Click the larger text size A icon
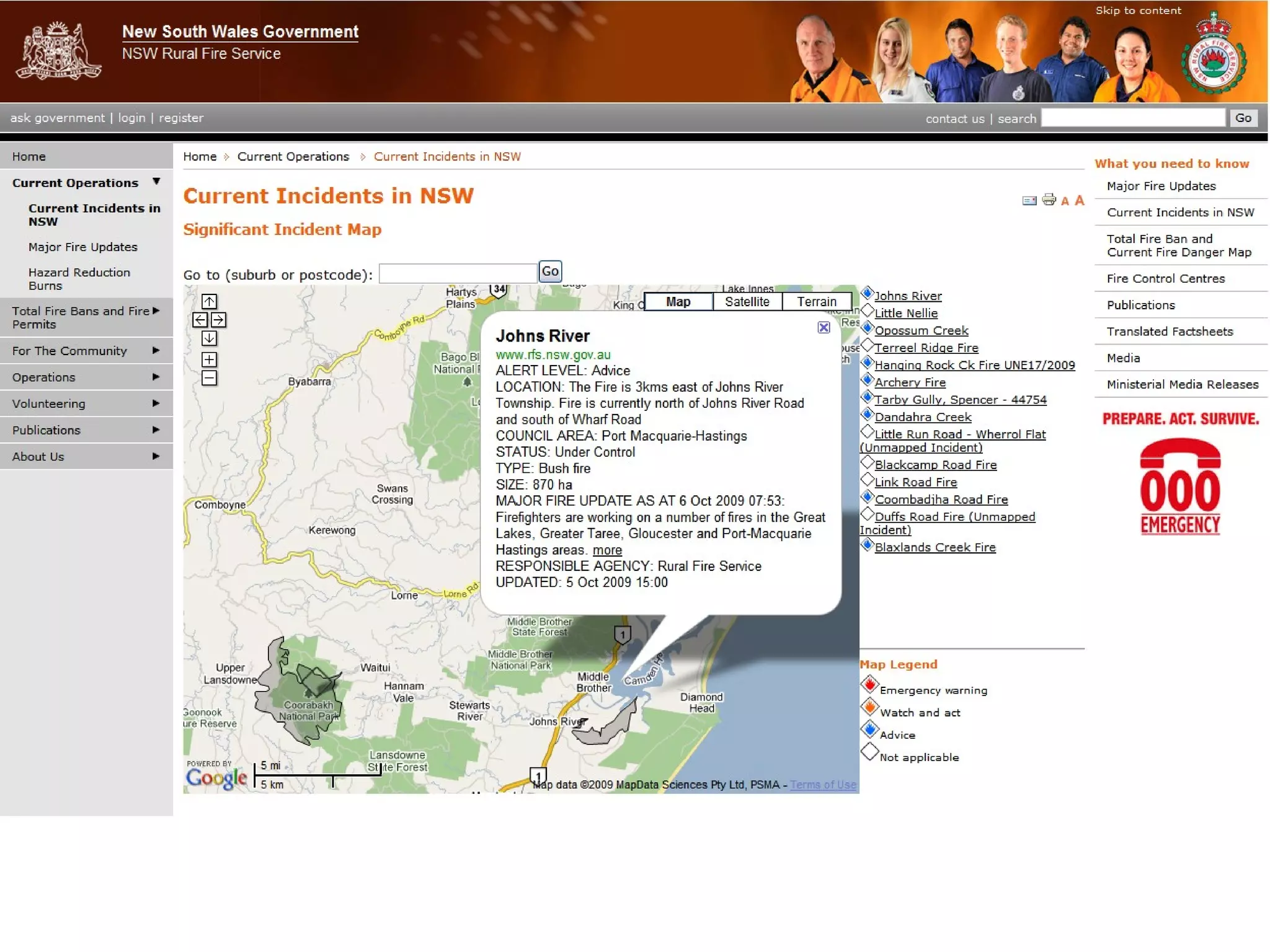Viewport: 1270px width, 952px height. click(x=1080, y=200)
